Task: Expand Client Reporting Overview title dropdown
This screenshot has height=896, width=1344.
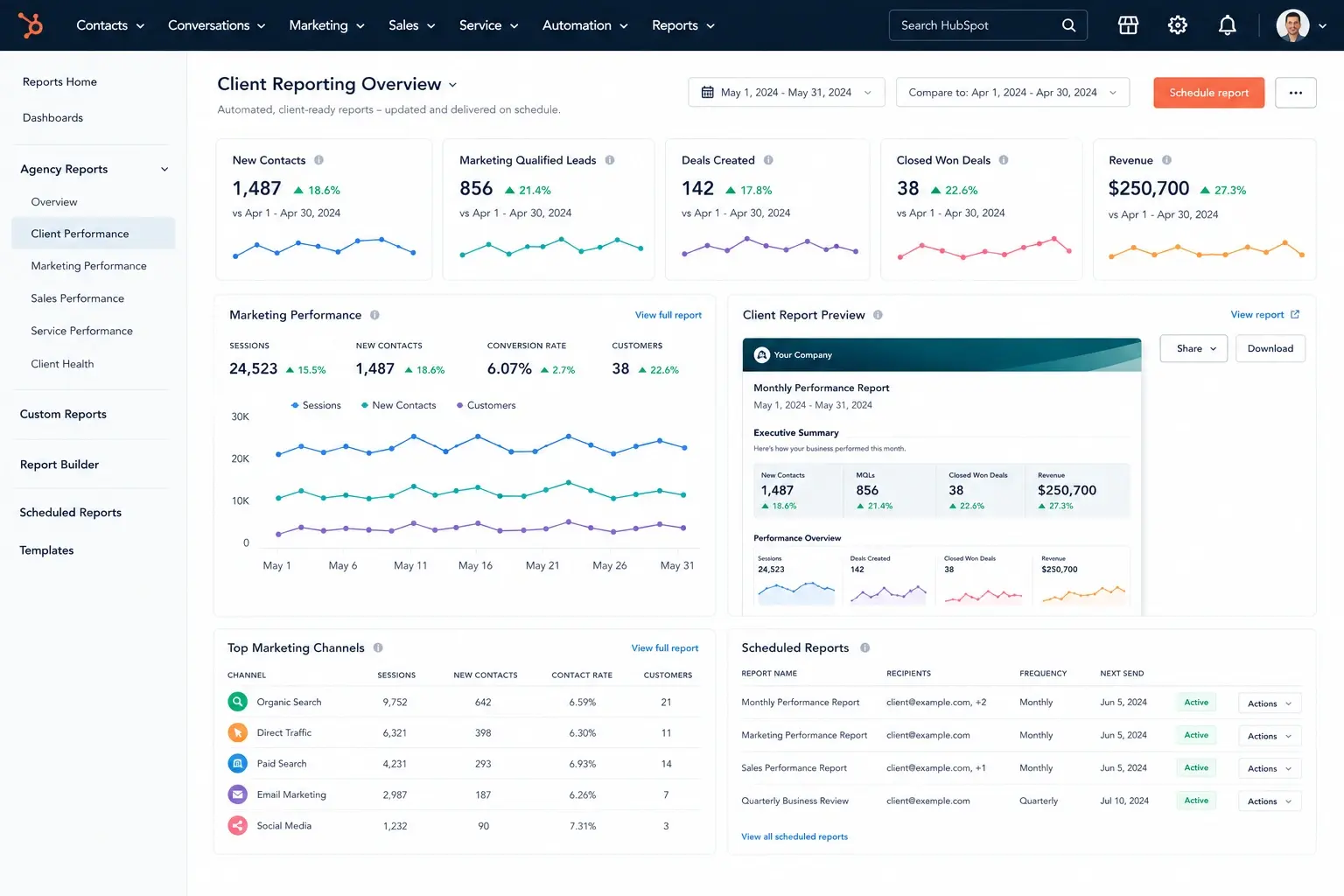Action: click(x=452, y=85)
